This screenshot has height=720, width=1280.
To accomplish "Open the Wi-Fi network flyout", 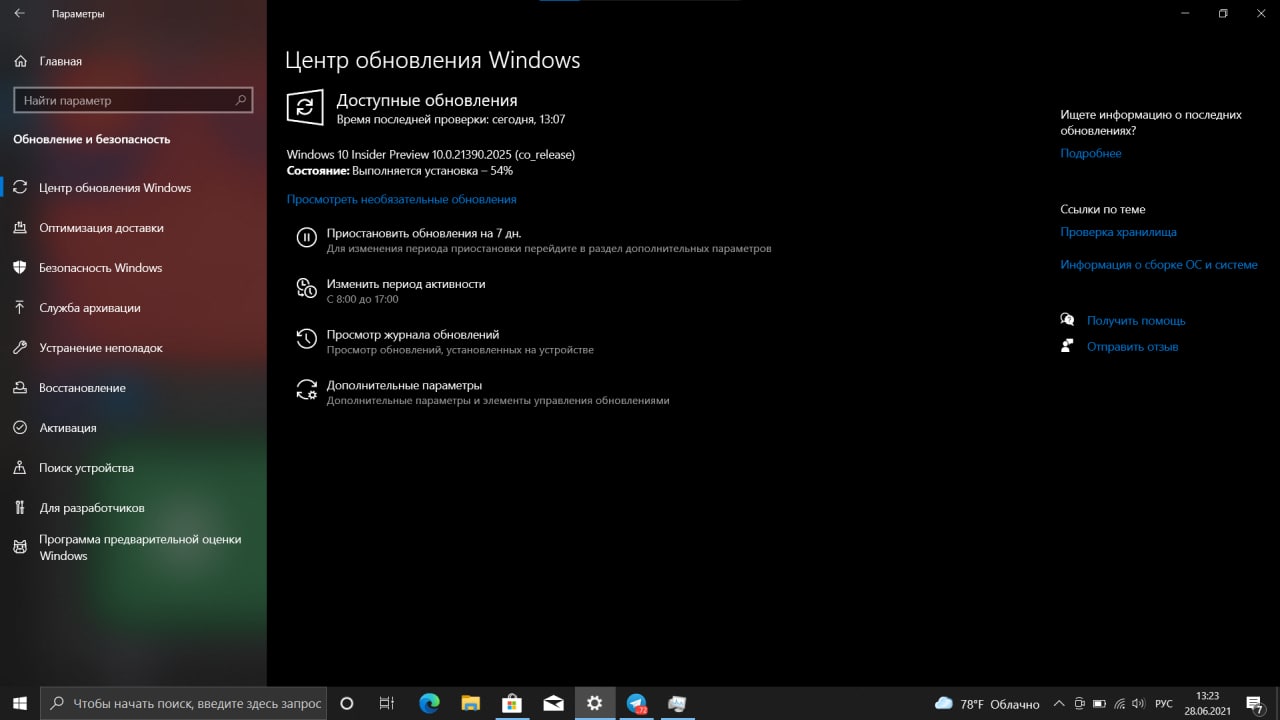I will [1119, 704].
